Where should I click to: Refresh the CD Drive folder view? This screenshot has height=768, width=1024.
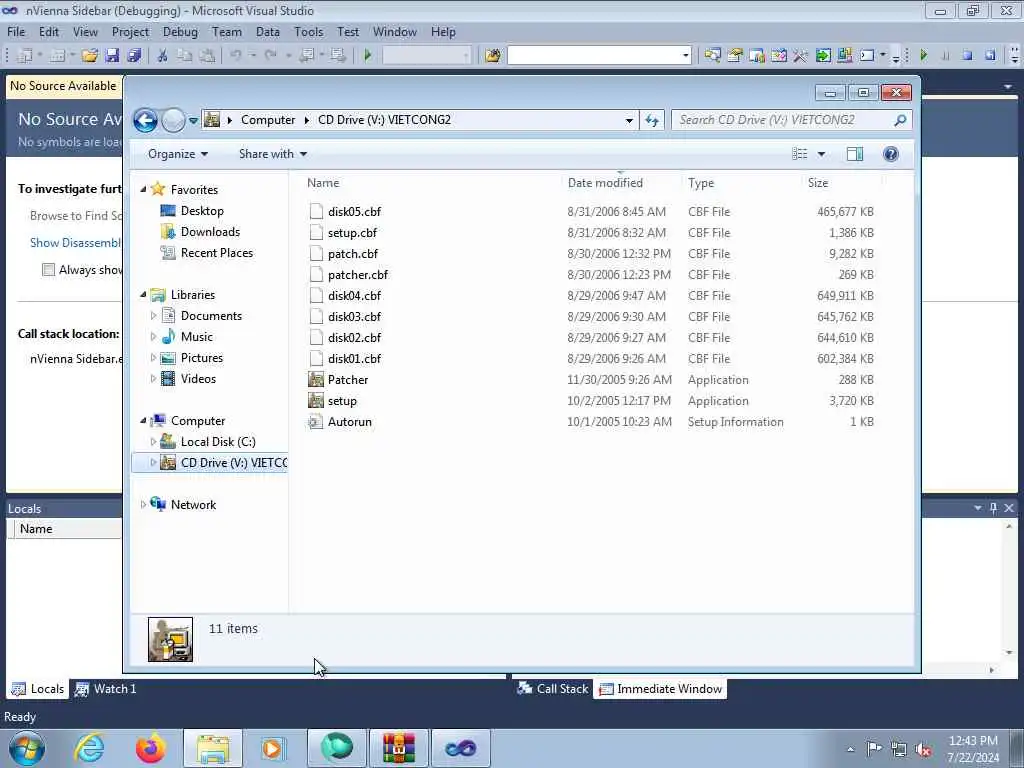652,120
